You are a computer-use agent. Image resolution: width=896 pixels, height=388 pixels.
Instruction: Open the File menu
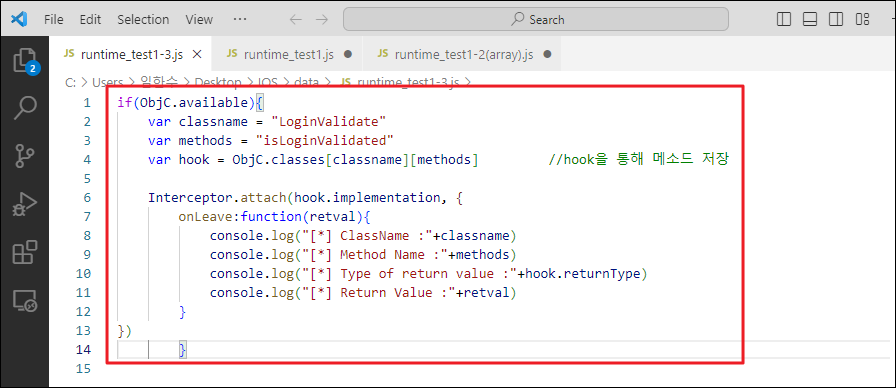[x=54, y=19]
